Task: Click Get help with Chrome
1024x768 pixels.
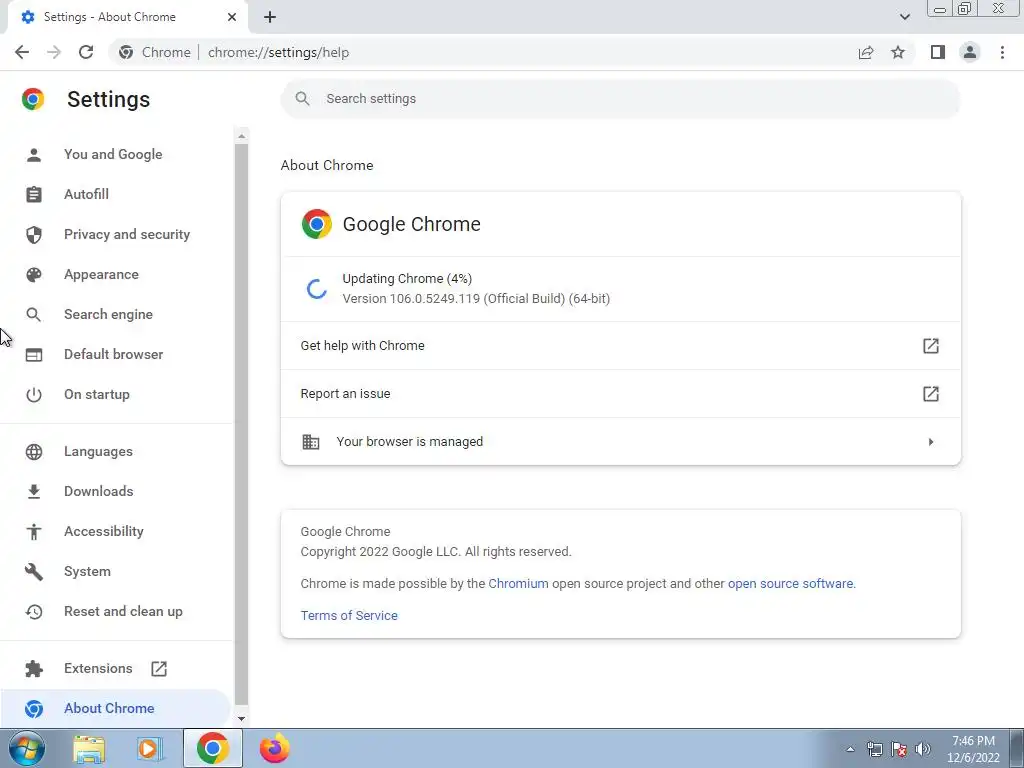Action: click(620, 345)
